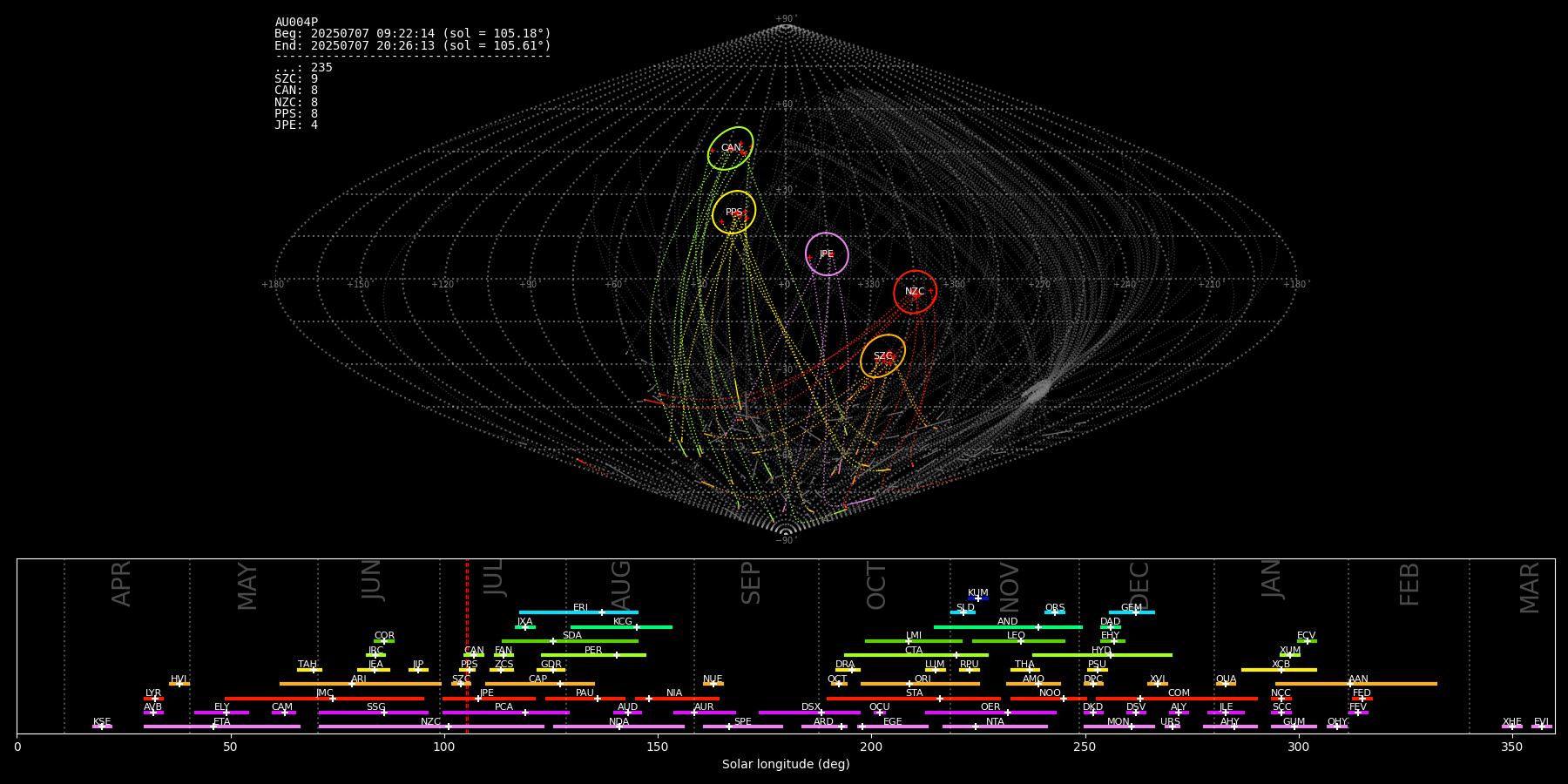
Task: Click the '+210' longitude label on sky map
Action: pyautogui.click(x=1208, y=285)
